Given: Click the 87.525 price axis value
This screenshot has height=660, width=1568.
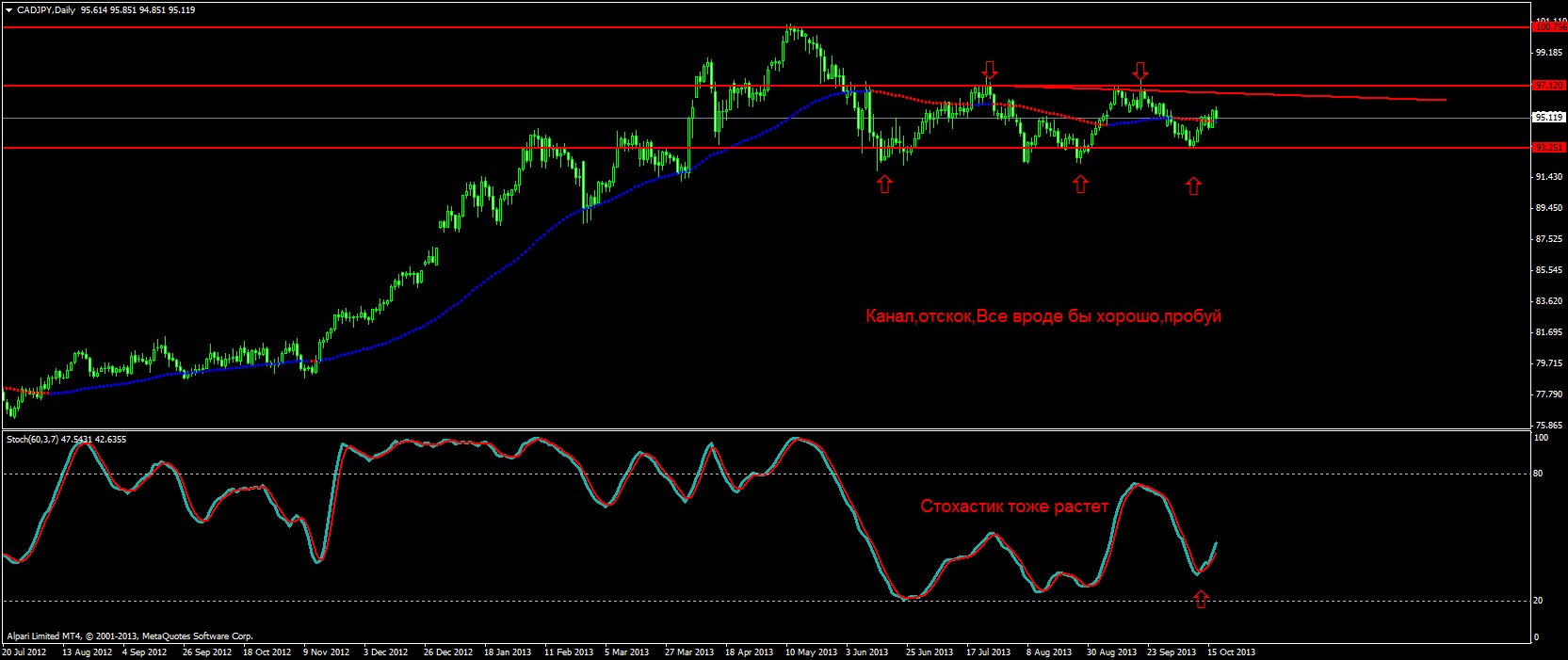Looking at the screenshot, I should (1549, 239).
